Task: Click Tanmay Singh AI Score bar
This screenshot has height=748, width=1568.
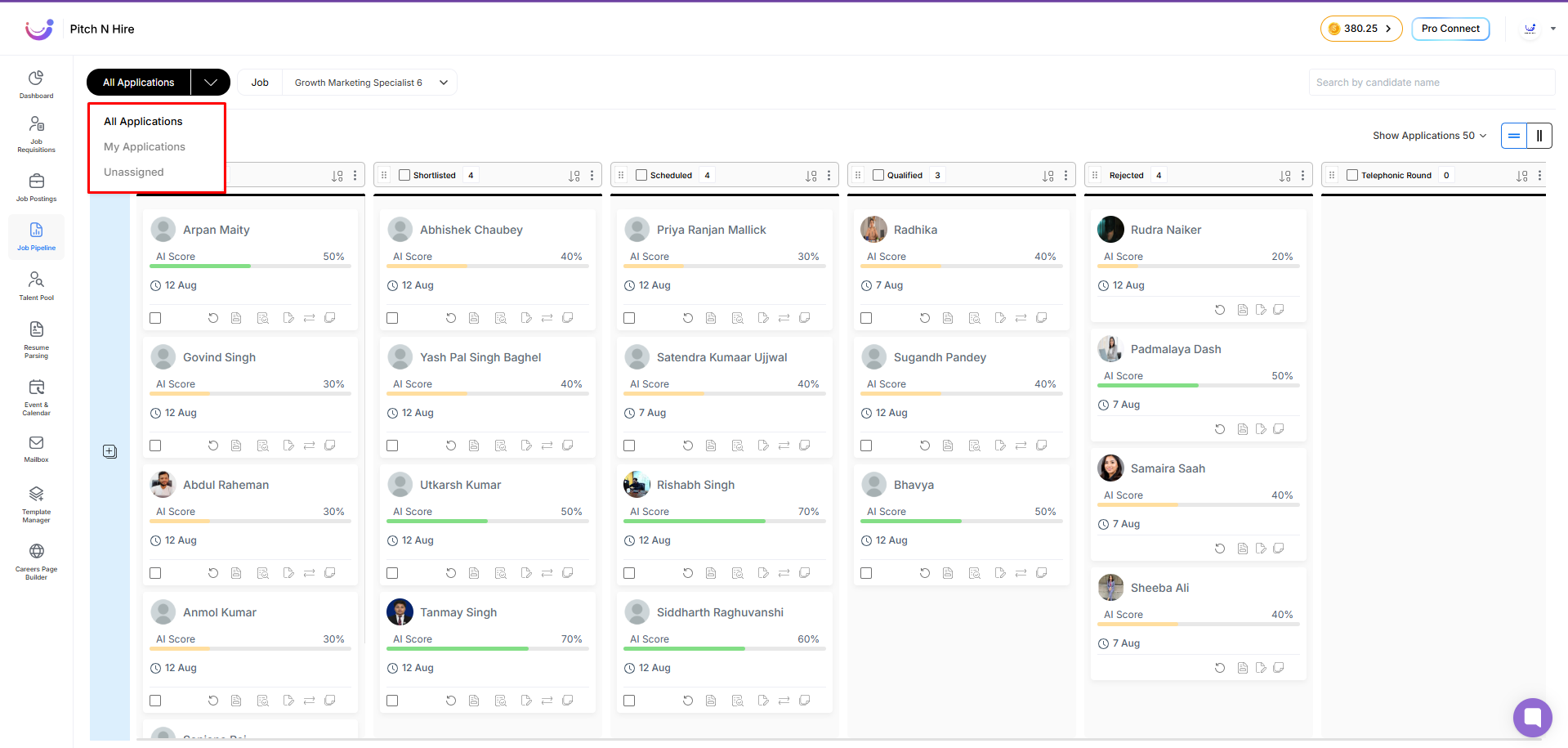Action: click(488, 648)
